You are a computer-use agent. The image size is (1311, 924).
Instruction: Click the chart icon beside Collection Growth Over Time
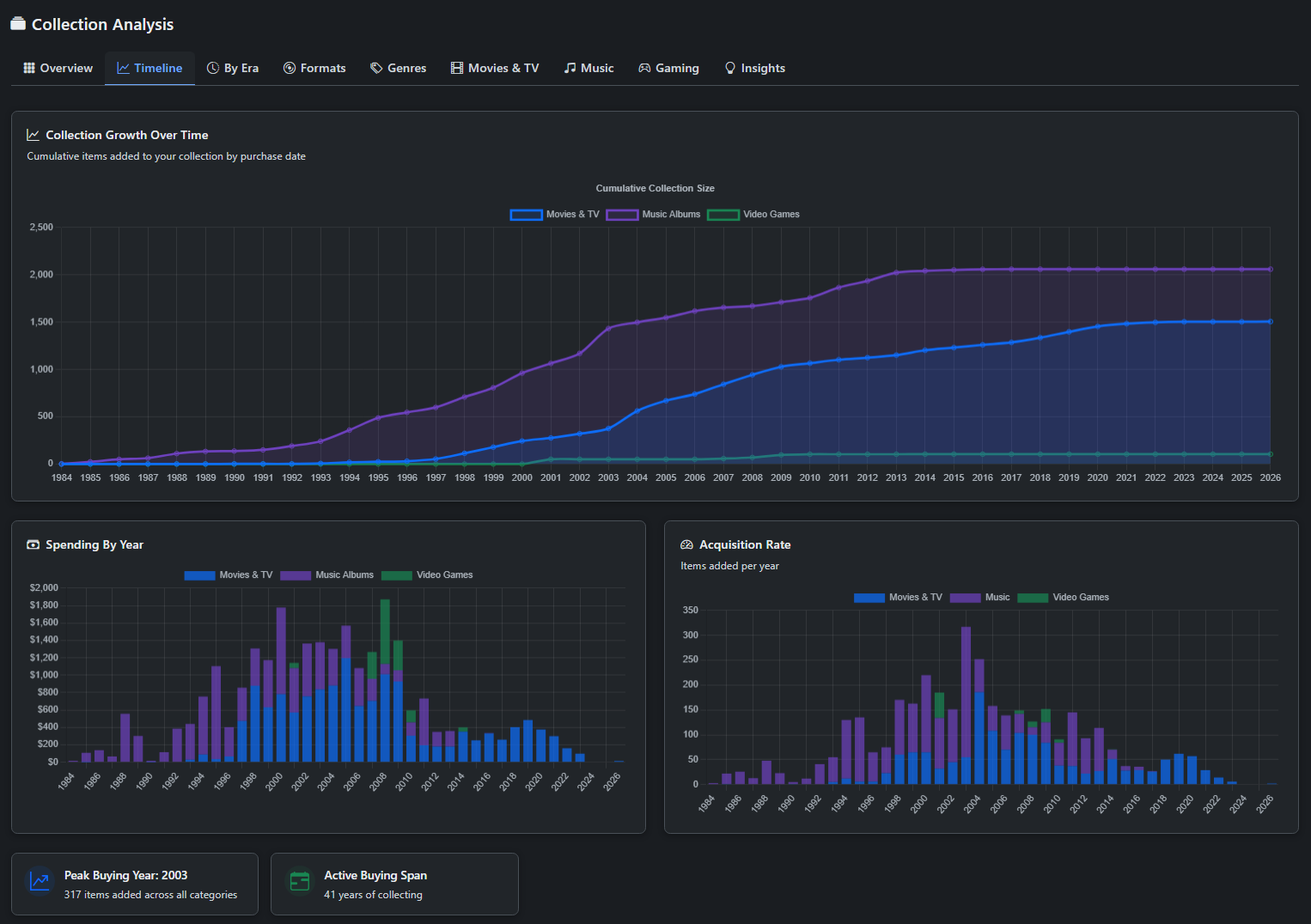pos(32,134)
